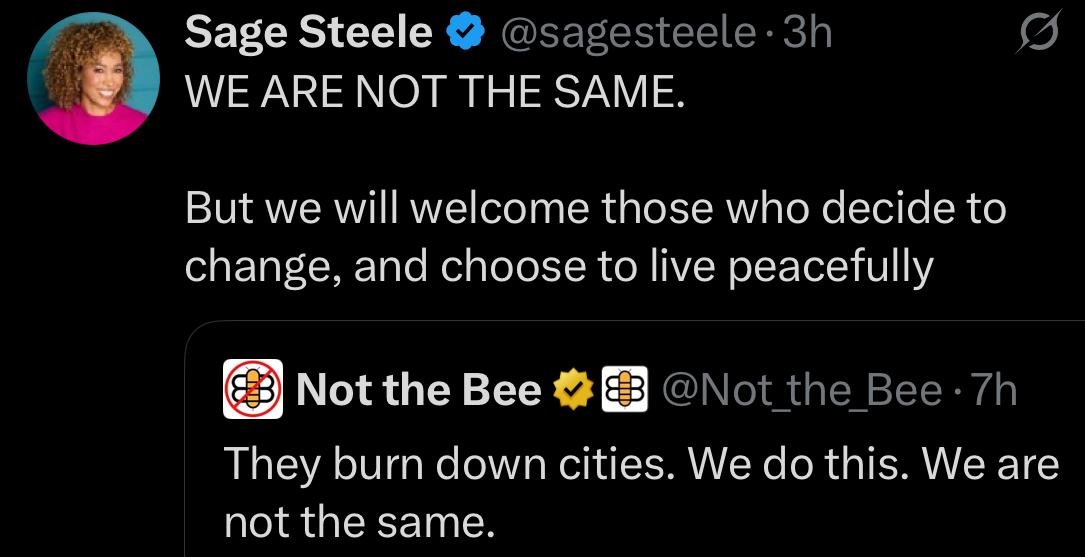Viewport: 1085px width, 557px height.
Task: Click the 'WE ARE NOT THE SAME.' text
Action: 436,94
